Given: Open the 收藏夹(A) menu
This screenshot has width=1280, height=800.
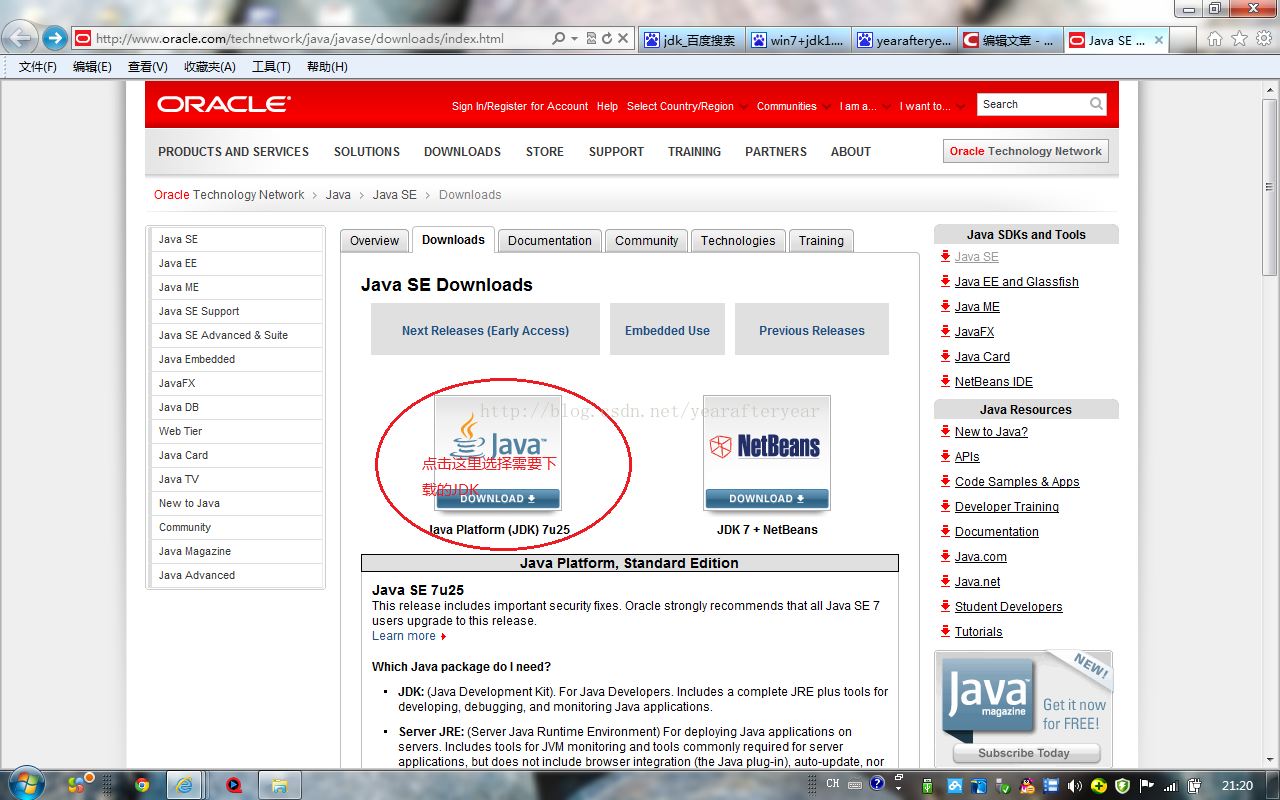Looking at the screenshot, I should [210, 67].
